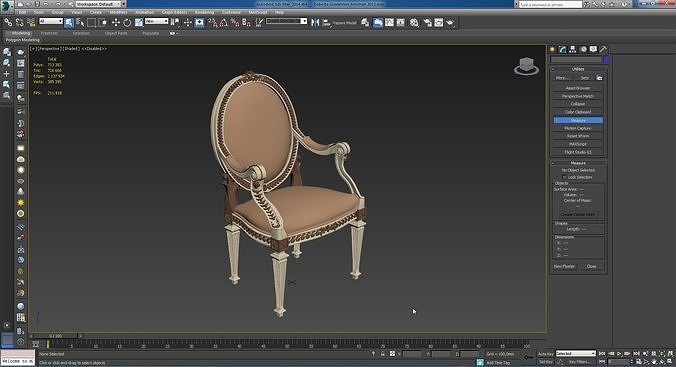Choose the Select and Scale tool

[x=138, y=22]
